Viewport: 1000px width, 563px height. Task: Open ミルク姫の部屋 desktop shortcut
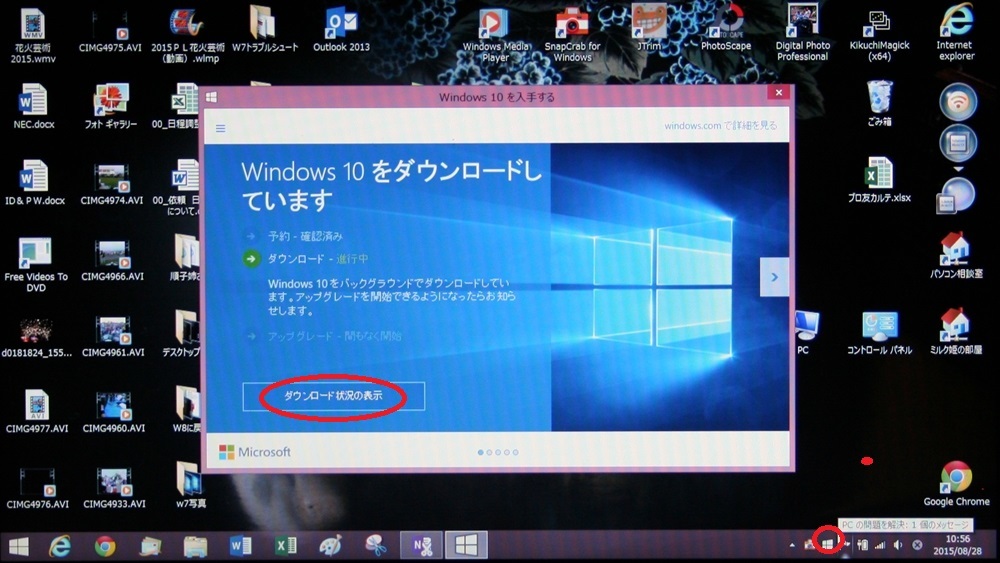tap(955, 332)
